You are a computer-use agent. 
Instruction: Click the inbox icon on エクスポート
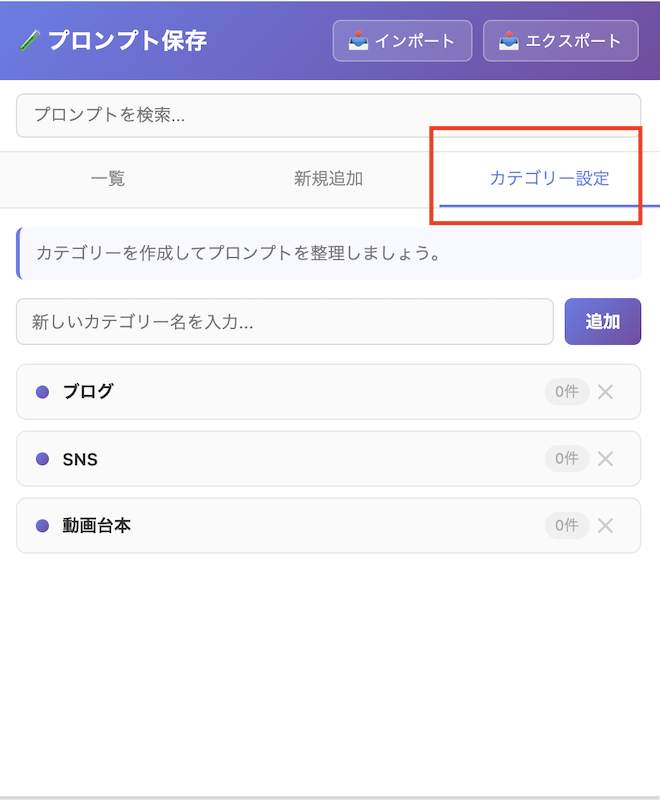point(509,41)
